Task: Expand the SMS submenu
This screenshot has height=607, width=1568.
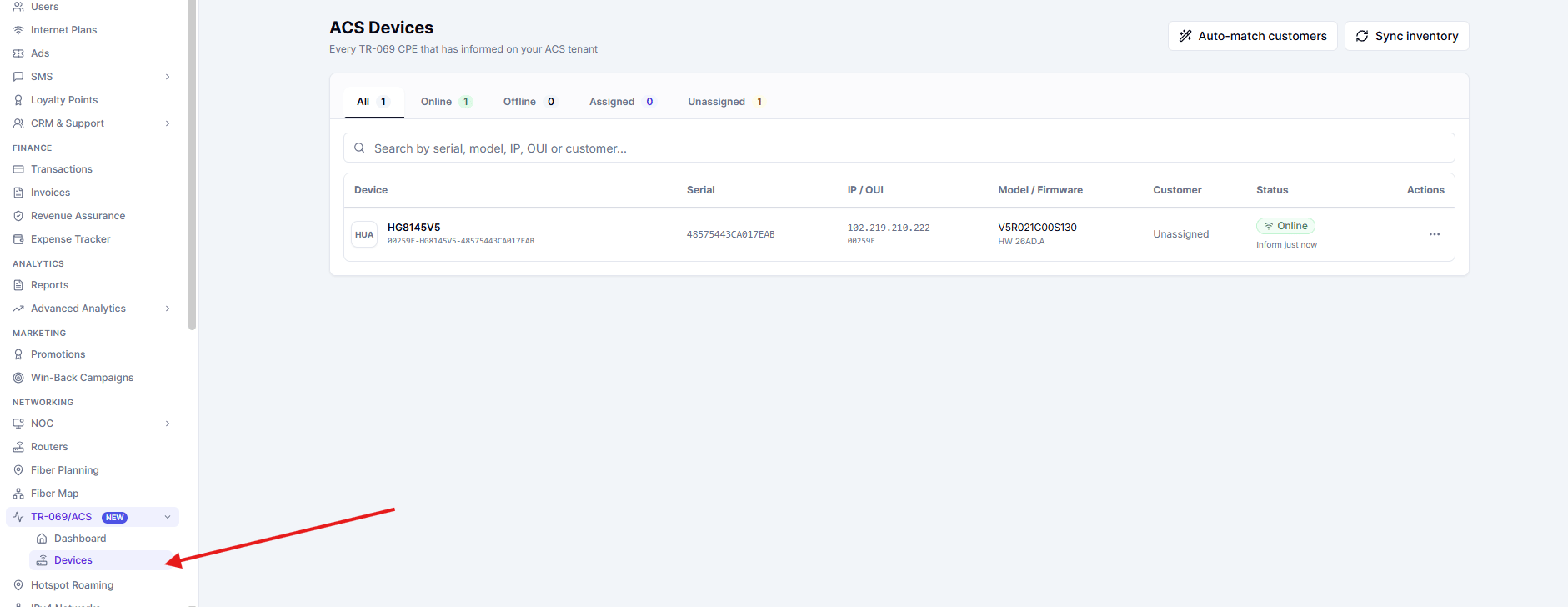Action: click(168, 77)
